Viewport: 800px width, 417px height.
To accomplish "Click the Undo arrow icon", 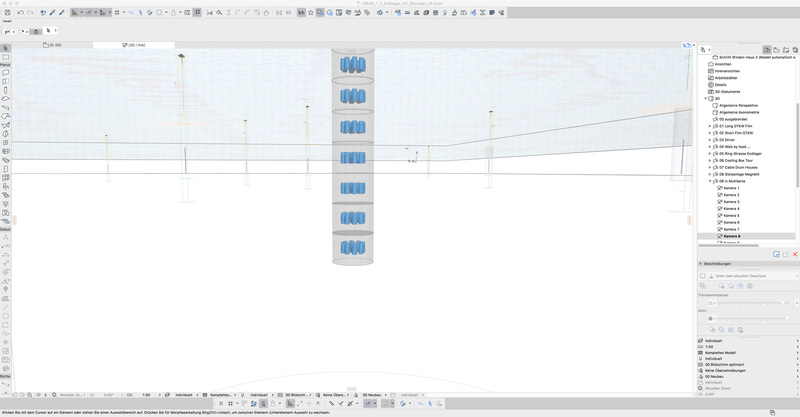I will [x=20, y=13].
